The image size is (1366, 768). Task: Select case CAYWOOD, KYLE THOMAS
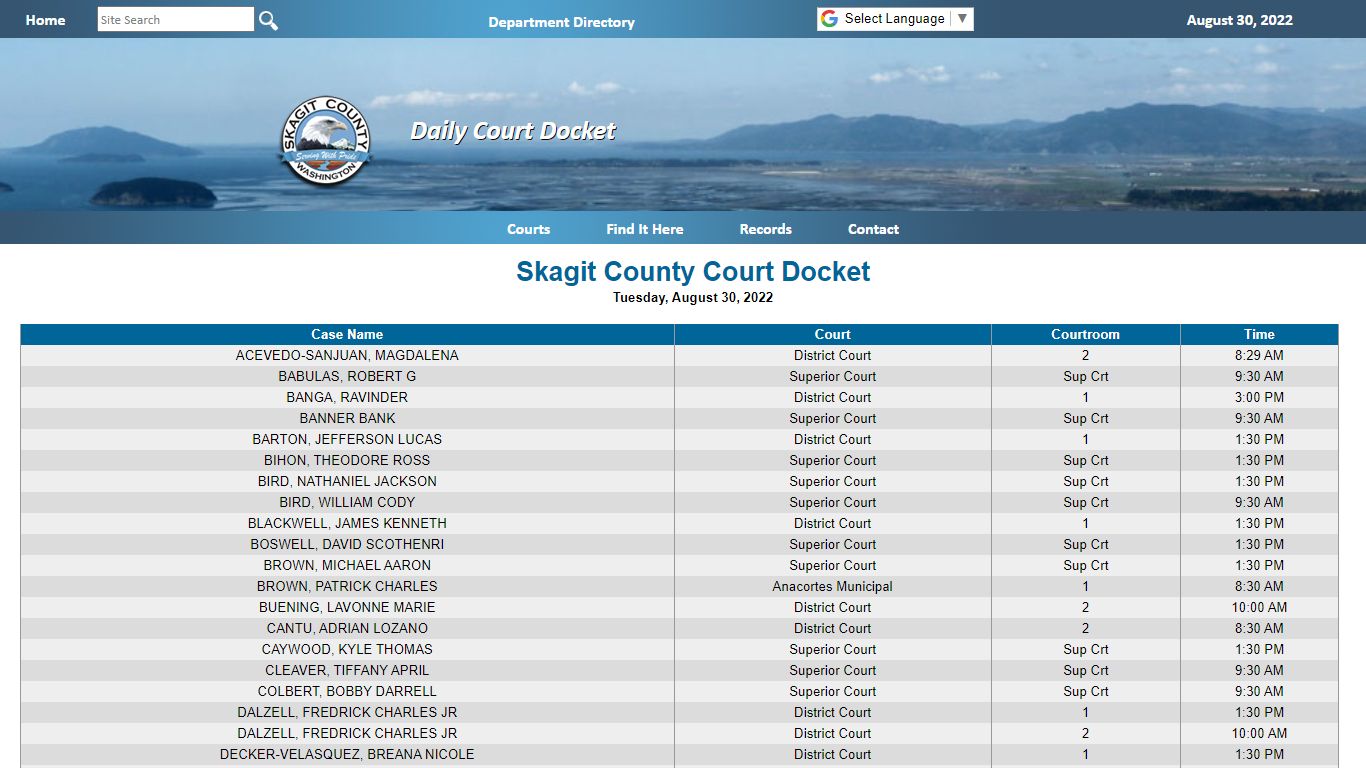[347, 649]
